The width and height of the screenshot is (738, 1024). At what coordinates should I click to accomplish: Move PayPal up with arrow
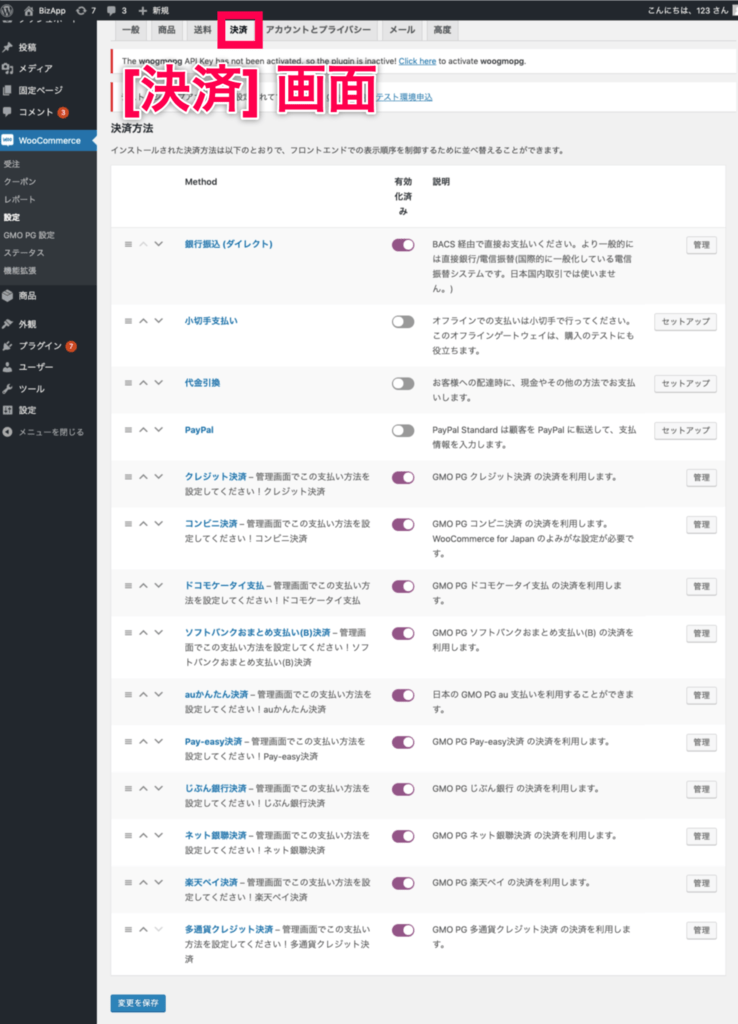point(144,430)
